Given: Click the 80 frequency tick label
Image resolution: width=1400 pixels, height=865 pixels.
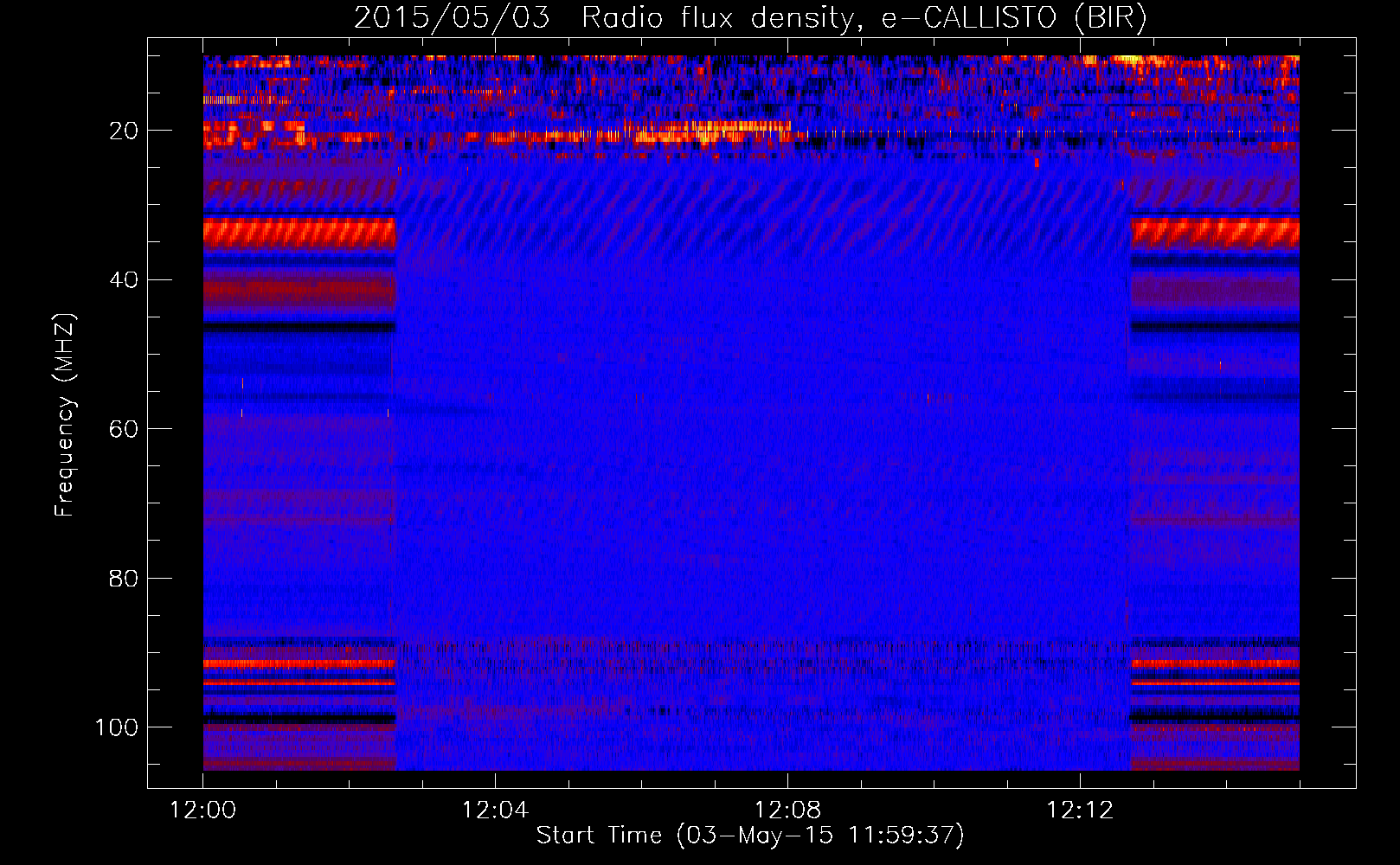Looking at the screenshot, I should [x=124, y=578].
